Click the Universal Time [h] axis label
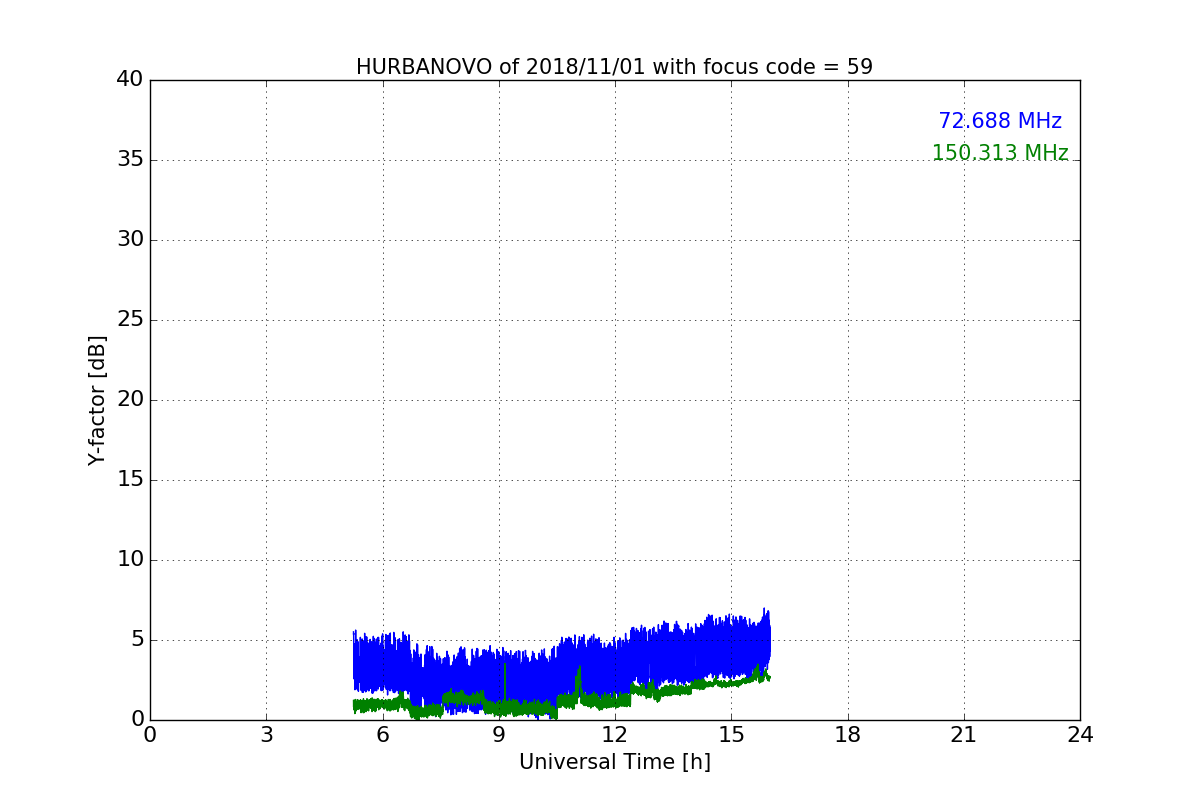 point(615,762)
